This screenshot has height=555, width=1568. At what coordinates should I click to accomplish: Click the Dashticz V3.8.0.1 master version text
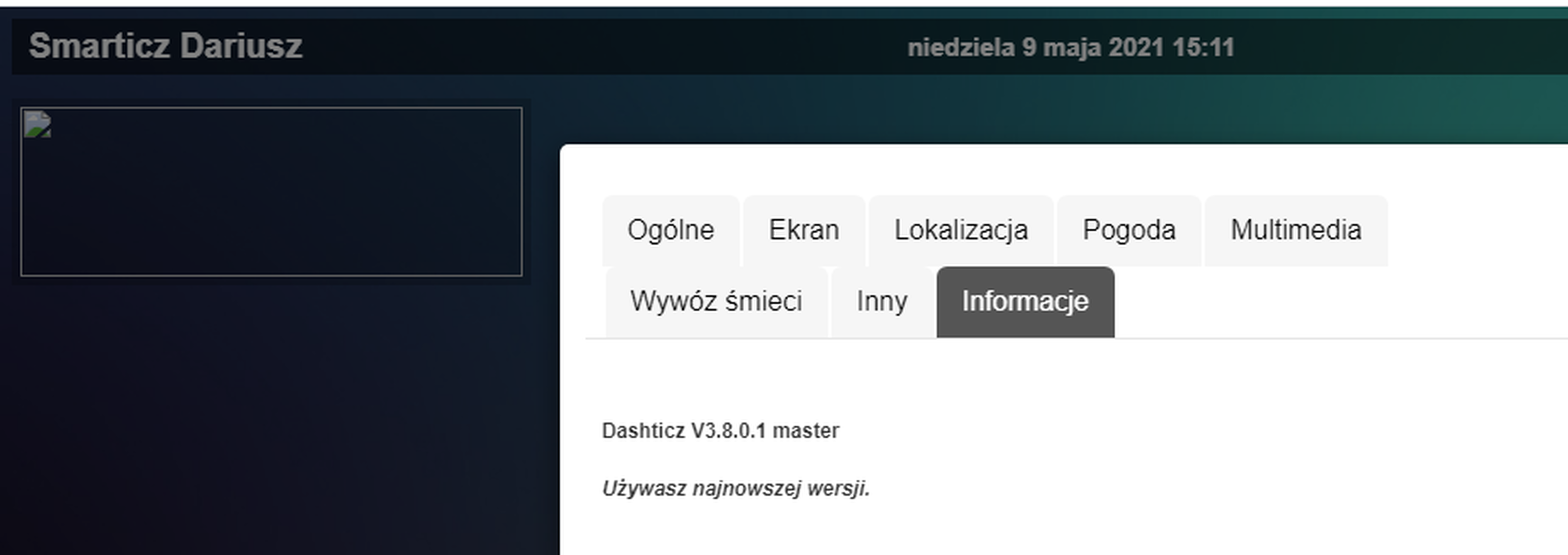pos(720,431)
